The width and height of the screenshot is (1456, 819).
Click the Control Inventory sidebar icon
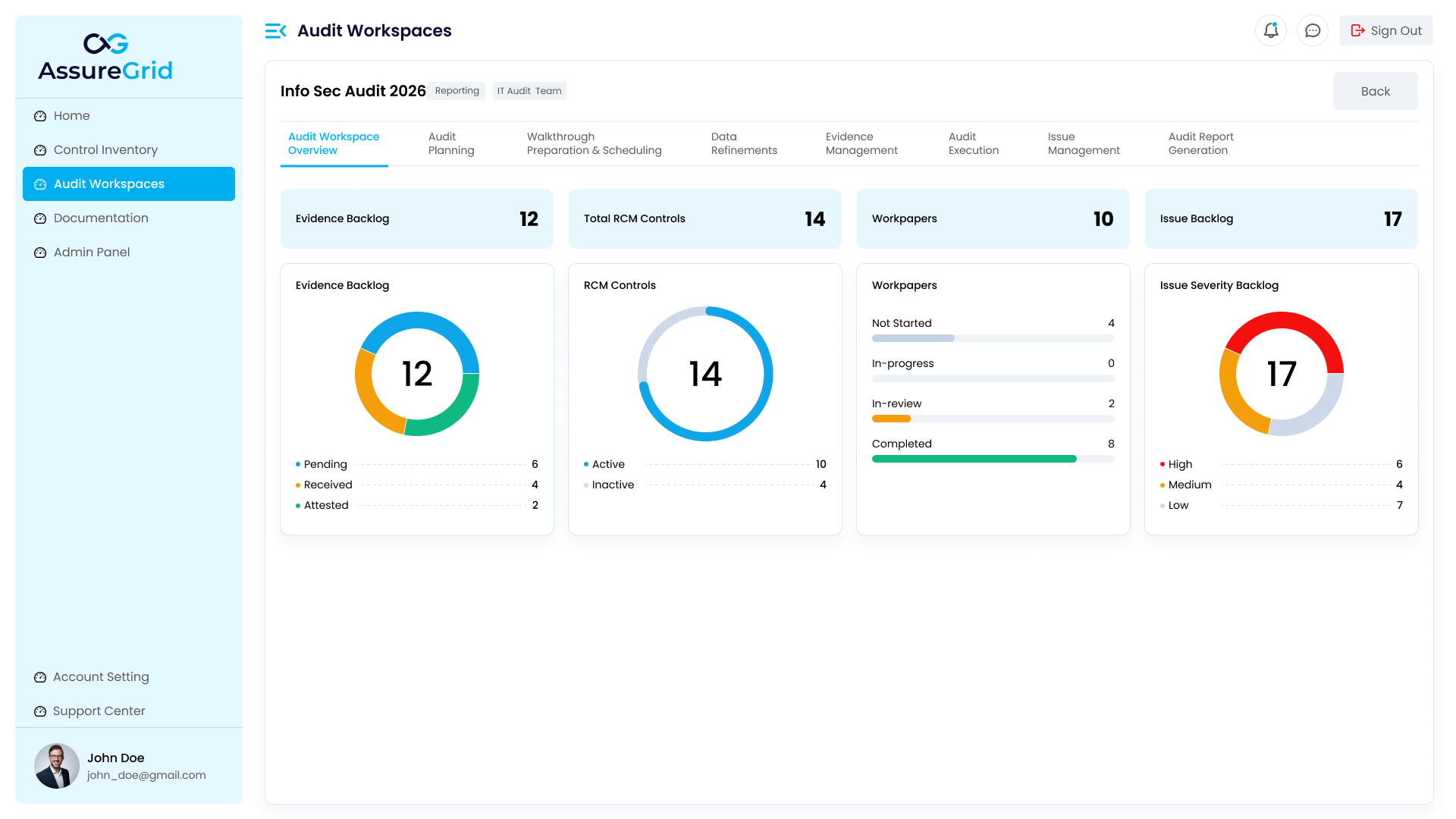(x=40, y=149)
